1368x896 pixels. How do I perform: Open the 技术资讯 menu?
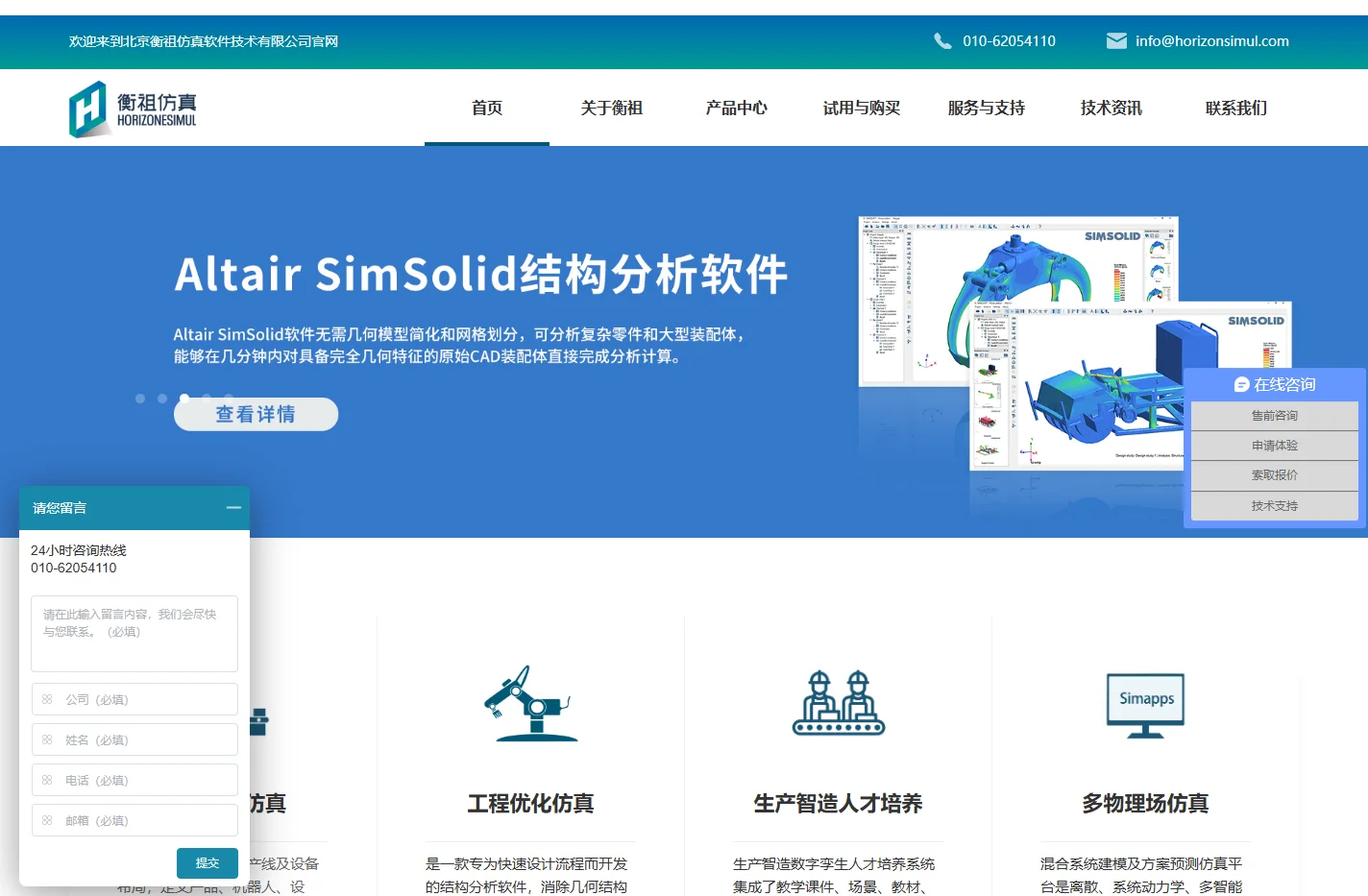(1111, 108)
